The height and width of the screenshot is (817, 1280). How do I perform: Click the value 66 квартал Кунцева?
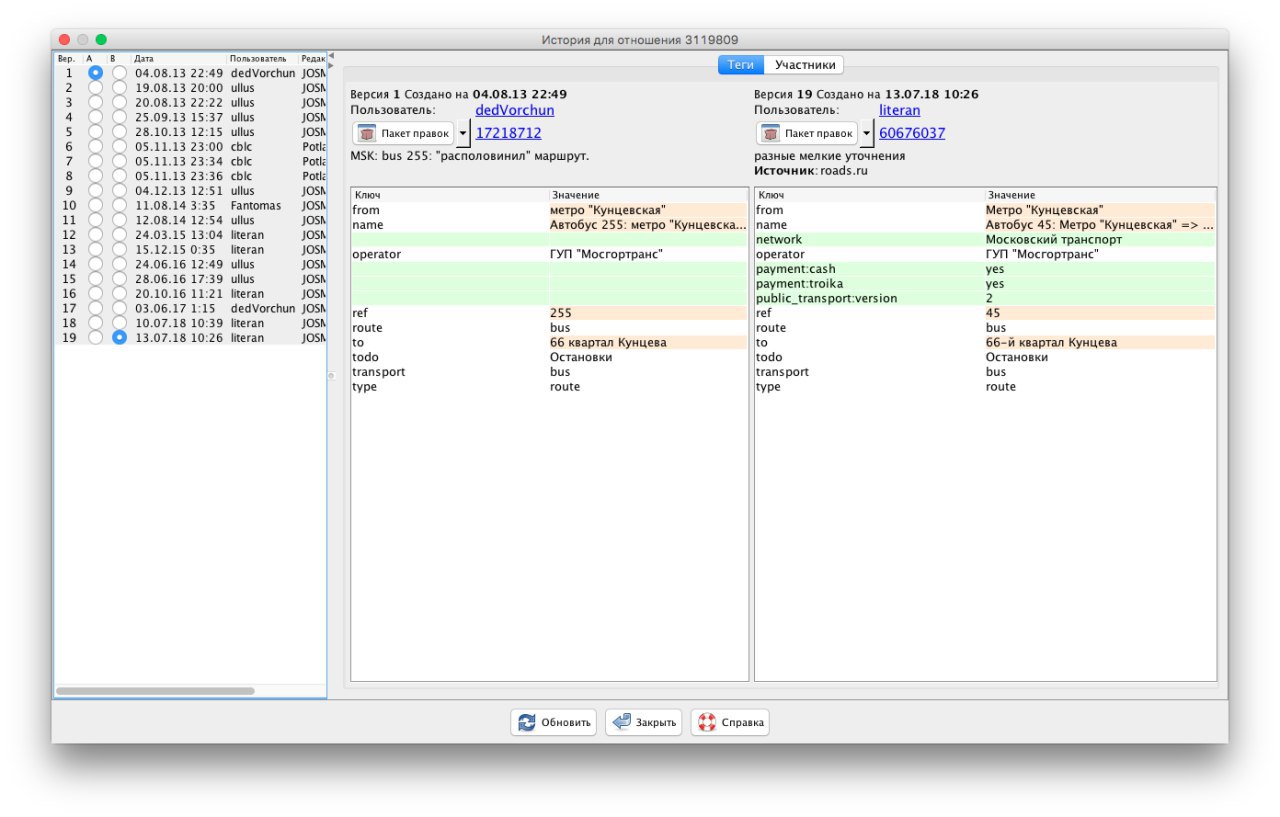point(648,342)
